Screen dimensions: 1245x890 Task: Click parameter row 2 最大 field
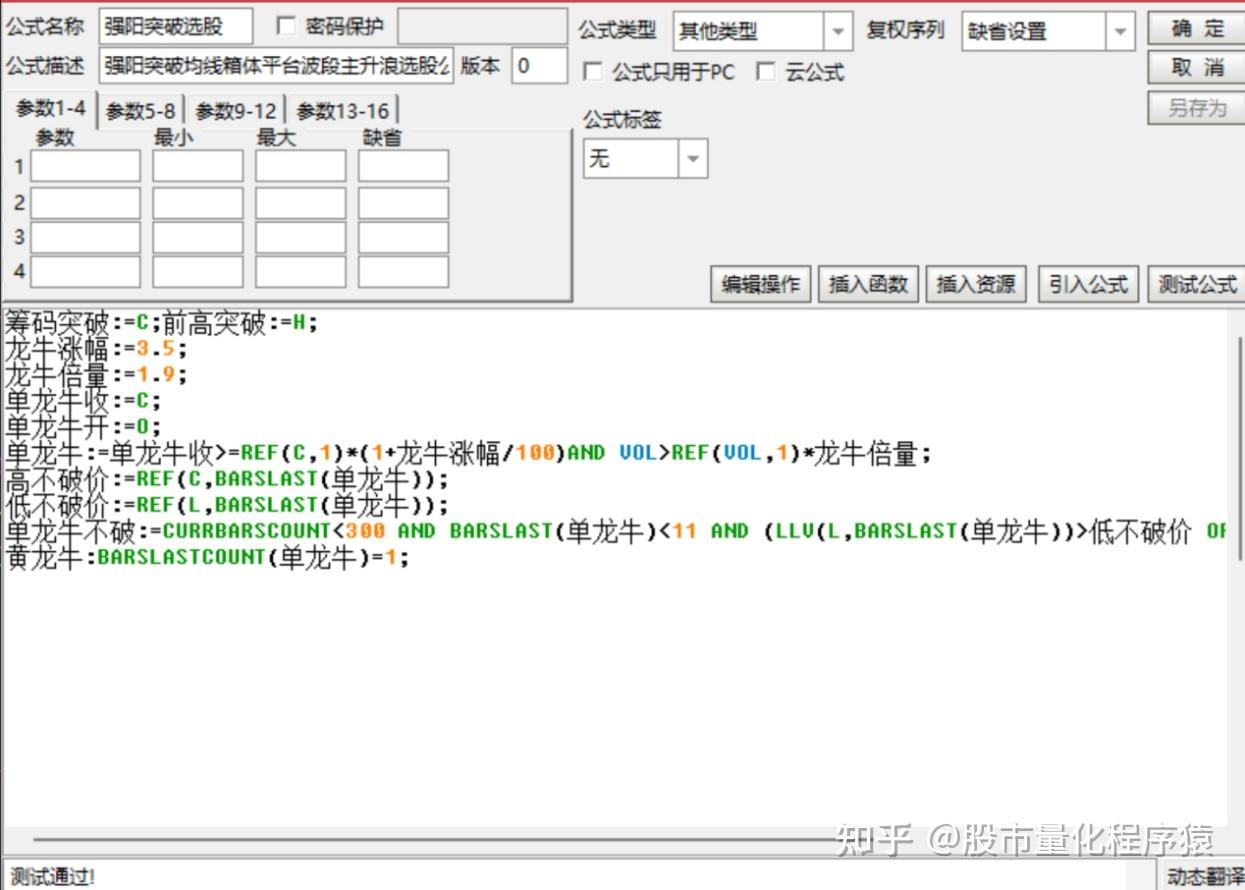300,203
